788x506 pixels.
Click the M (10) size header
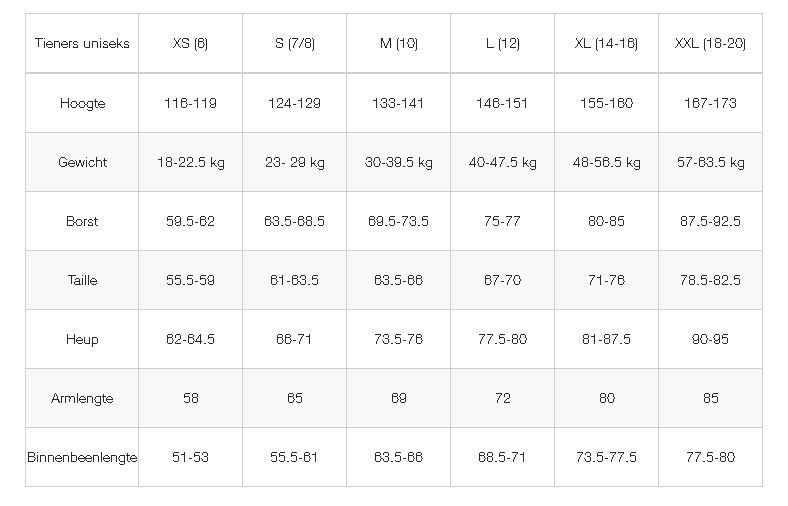pos(399,43)
